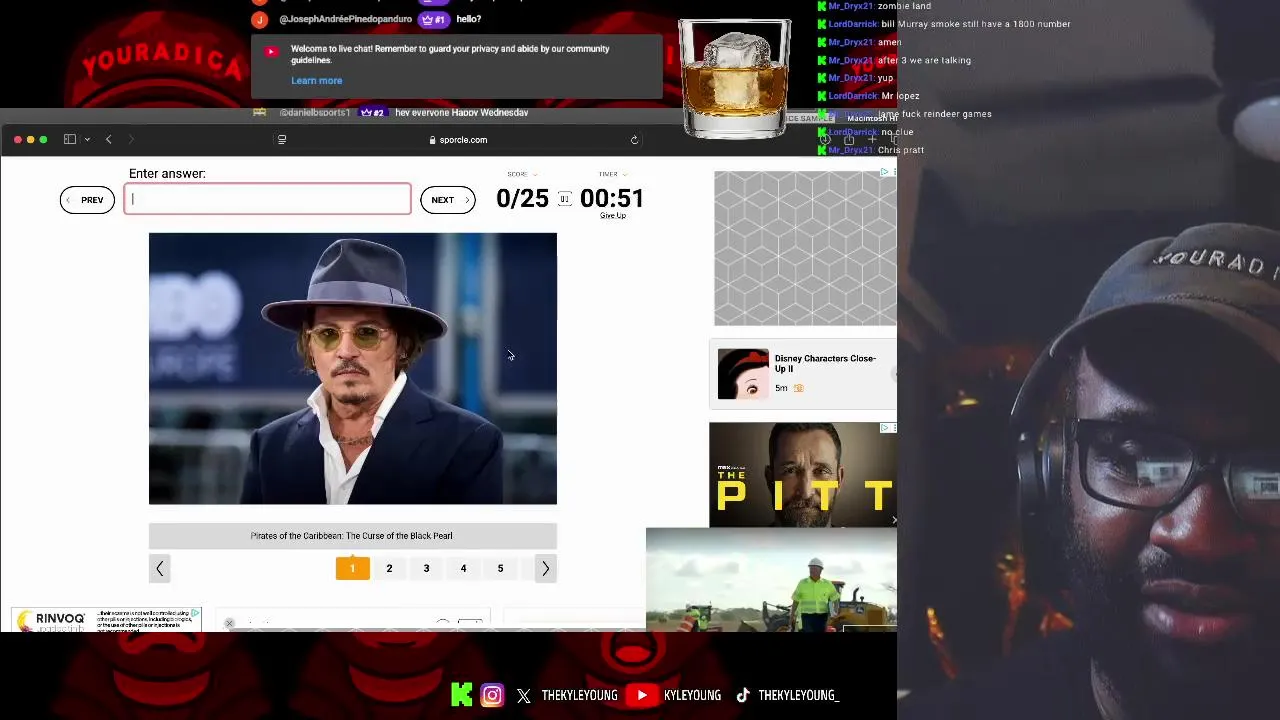
Task: Click the Johnny Depp quiz image
Action: (353, 369)
